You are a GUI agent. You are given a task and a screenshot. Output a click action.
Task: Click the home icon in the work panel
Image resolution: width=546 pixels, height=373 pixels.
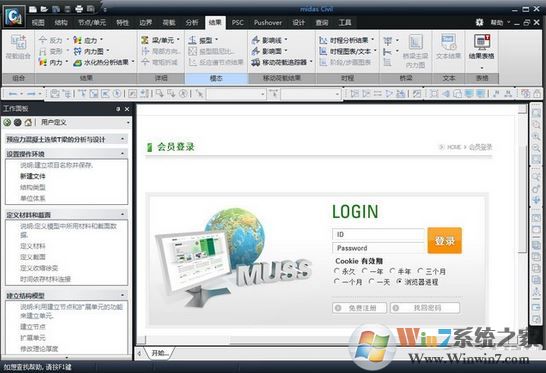pos(28,122)
